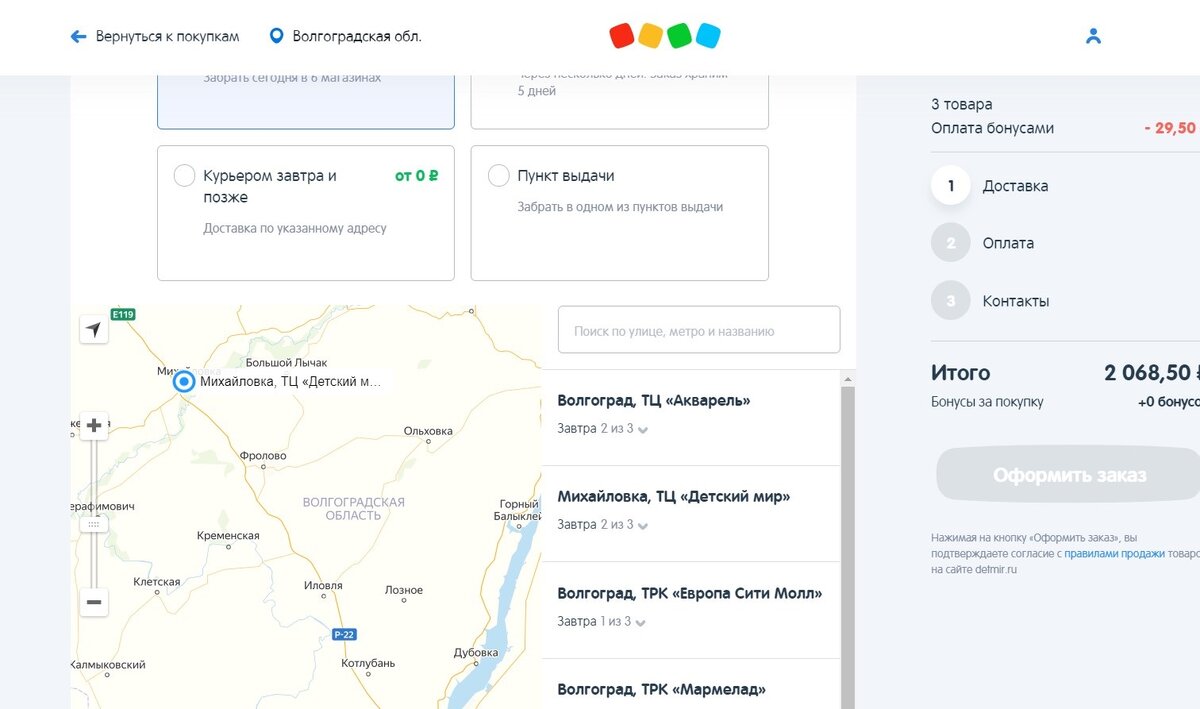Click the geolocation arrow on the map
1200x709 pixels.
point(92,327)
